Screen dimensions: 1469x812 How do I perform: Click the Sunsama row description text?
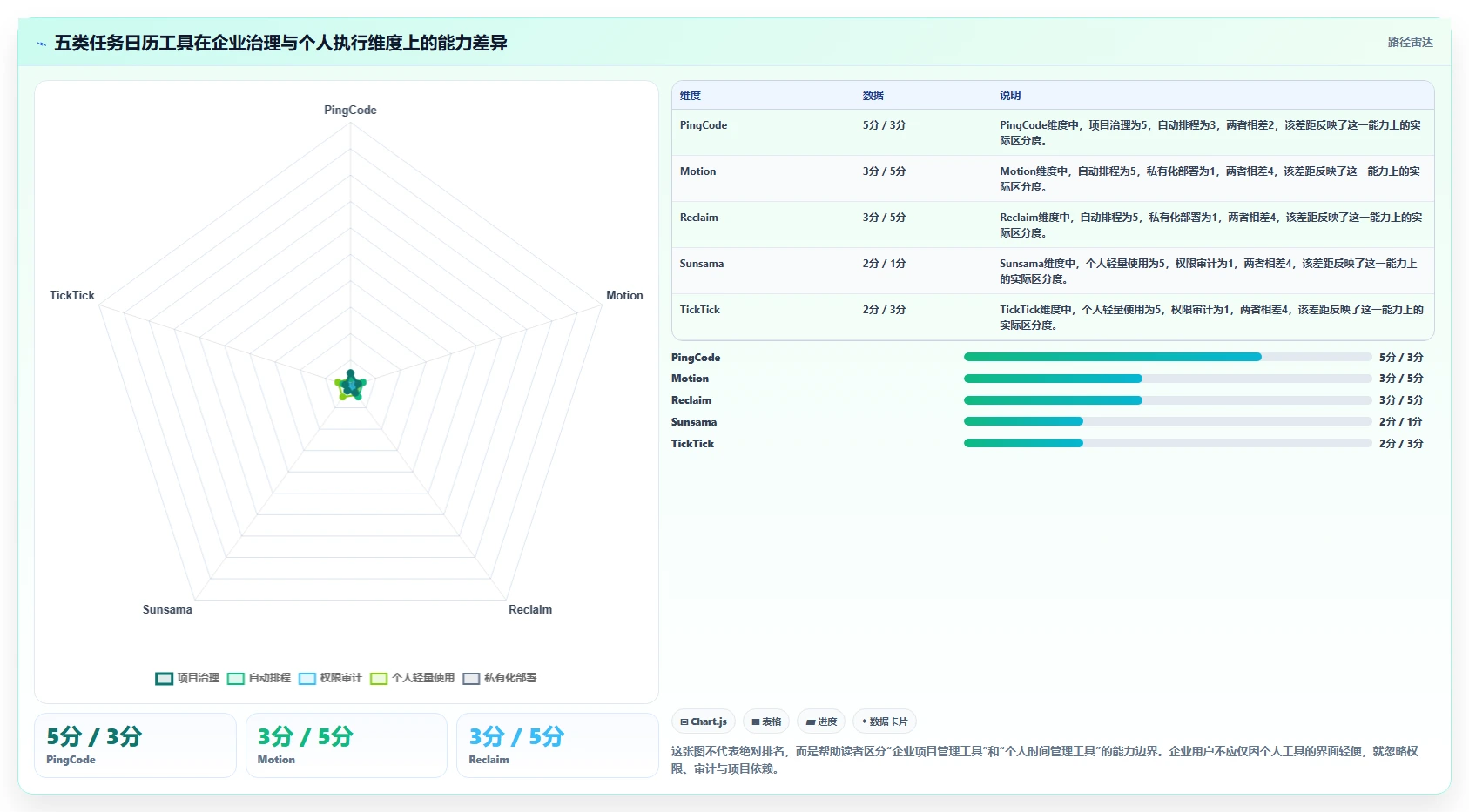1209,272
